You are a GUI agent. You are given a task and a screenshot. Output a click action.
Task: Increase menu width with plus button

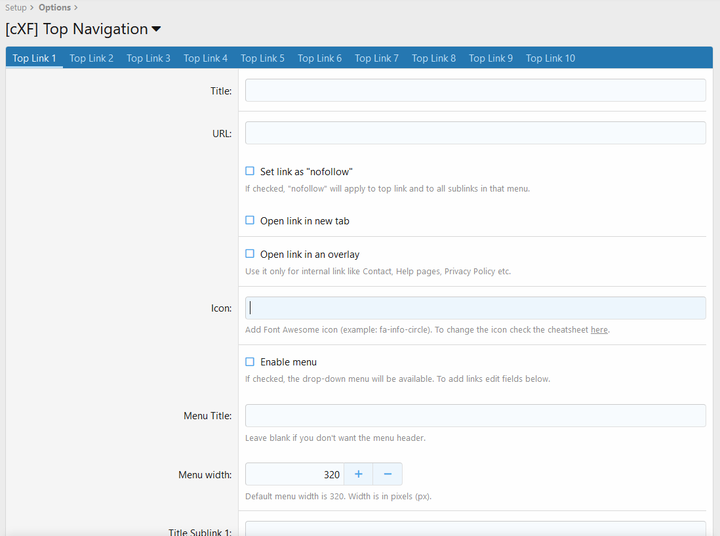click(358, 474)
